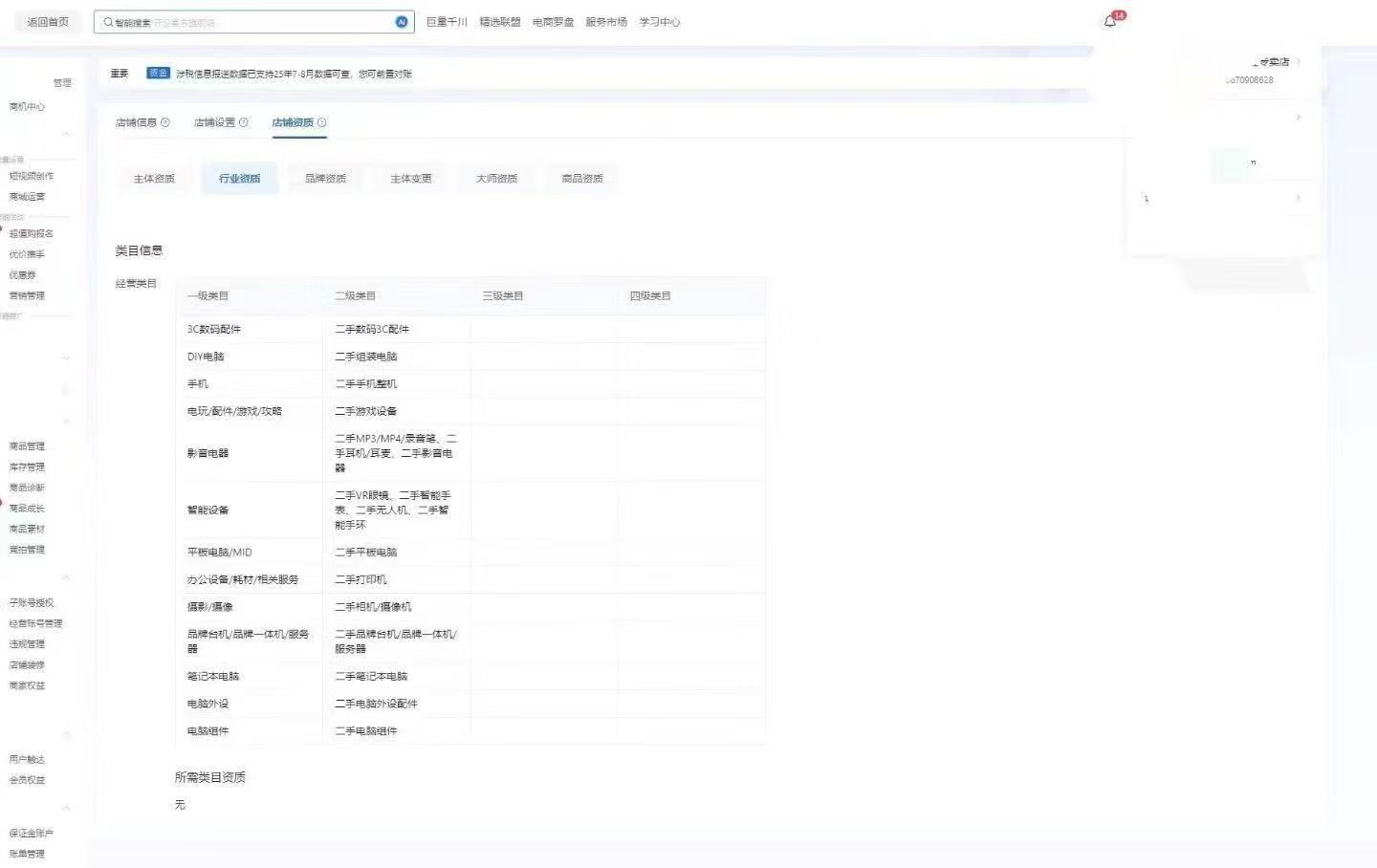Image resolution: width=1377 pixels, height=868 pixels.
Task: Click help icon next to 店铺设置
Action: coord(244,122)
